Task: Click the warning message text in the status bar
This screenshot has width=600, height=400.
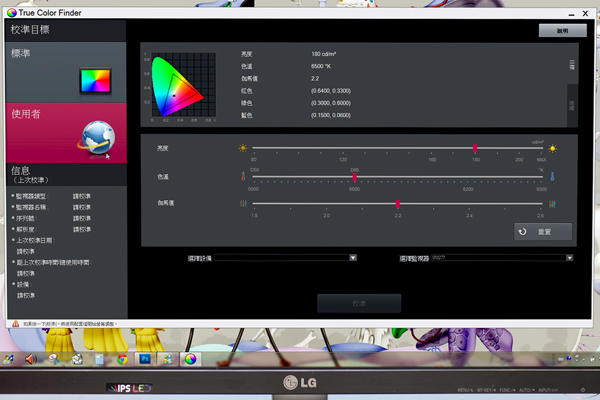Action: 68,324
